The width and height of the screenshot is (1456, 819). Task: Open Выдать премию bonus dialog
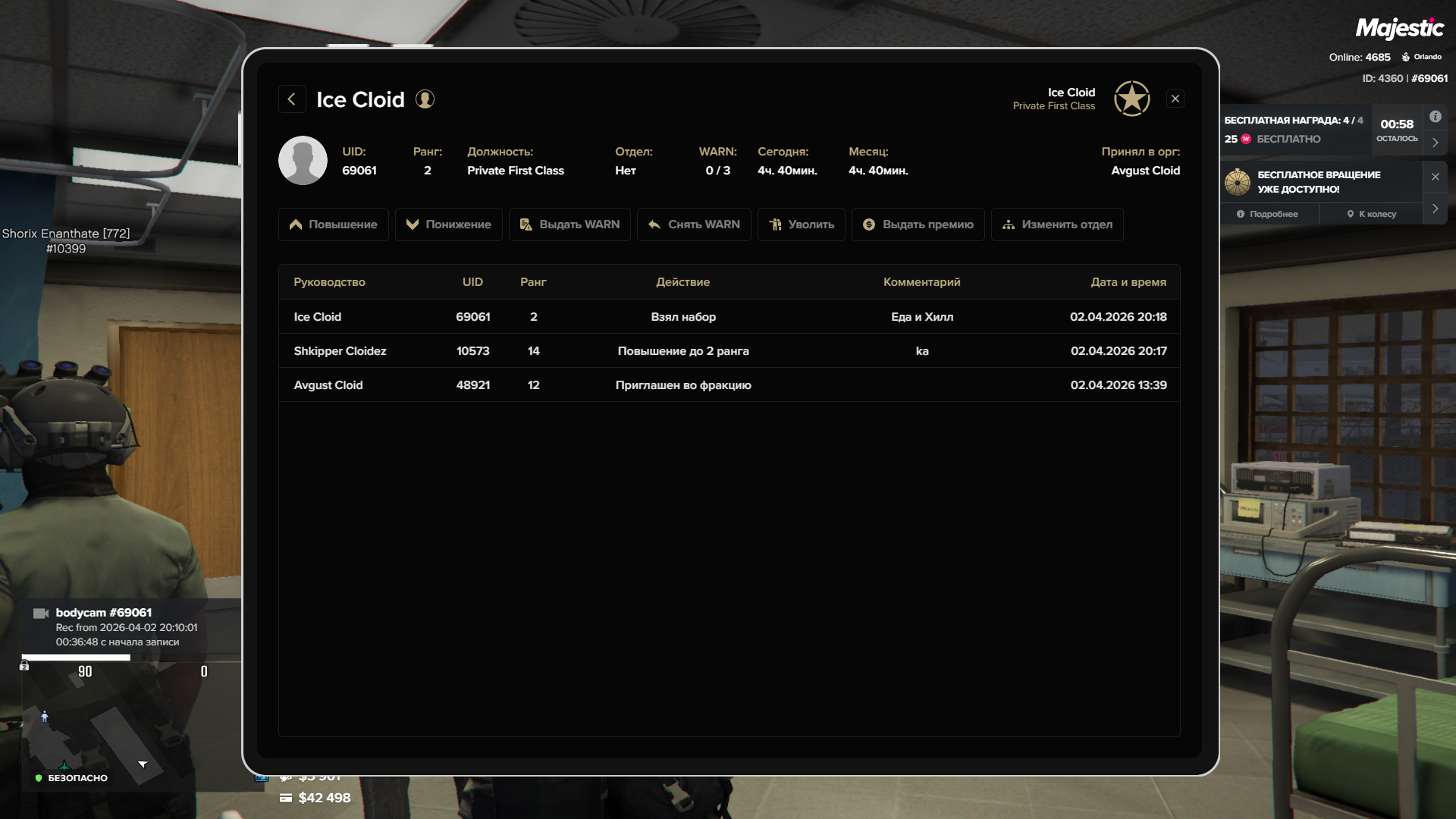pyautogui.click(x=918, y=224)
